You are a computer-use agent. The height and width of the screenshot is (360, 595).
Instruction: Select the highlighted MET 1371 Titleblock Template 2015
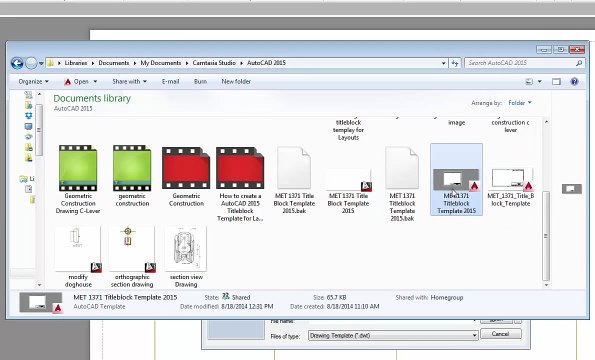coord(456,179)
